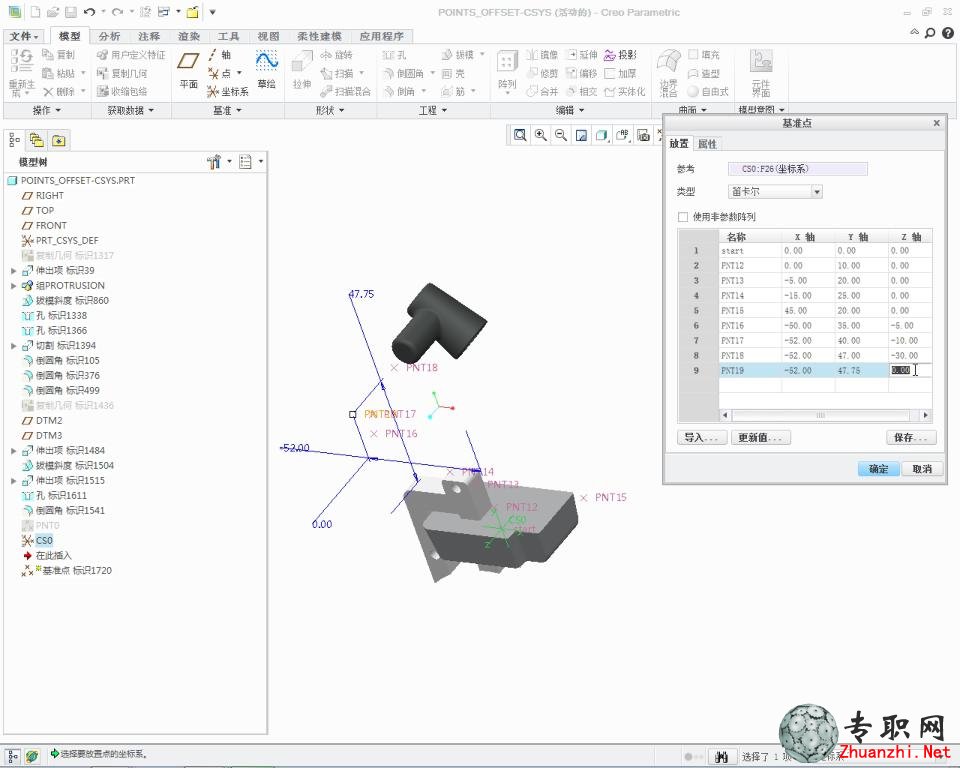960x768 pixels.
Task: Click the 导入... (Import) button
Action: pyautogui.click(x=702, y=437)
